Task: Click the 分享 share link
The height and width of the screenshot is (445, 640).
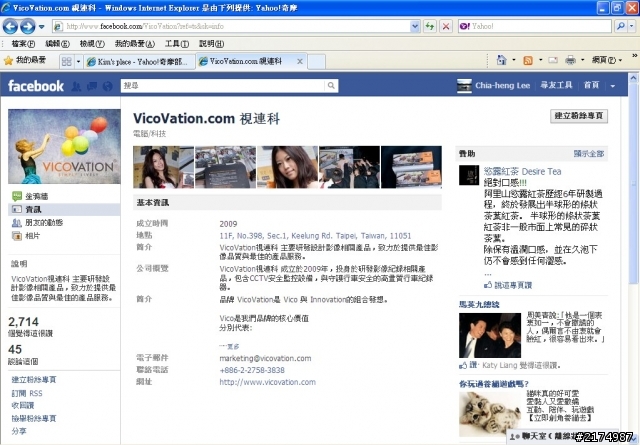Action: coord(19,431)
